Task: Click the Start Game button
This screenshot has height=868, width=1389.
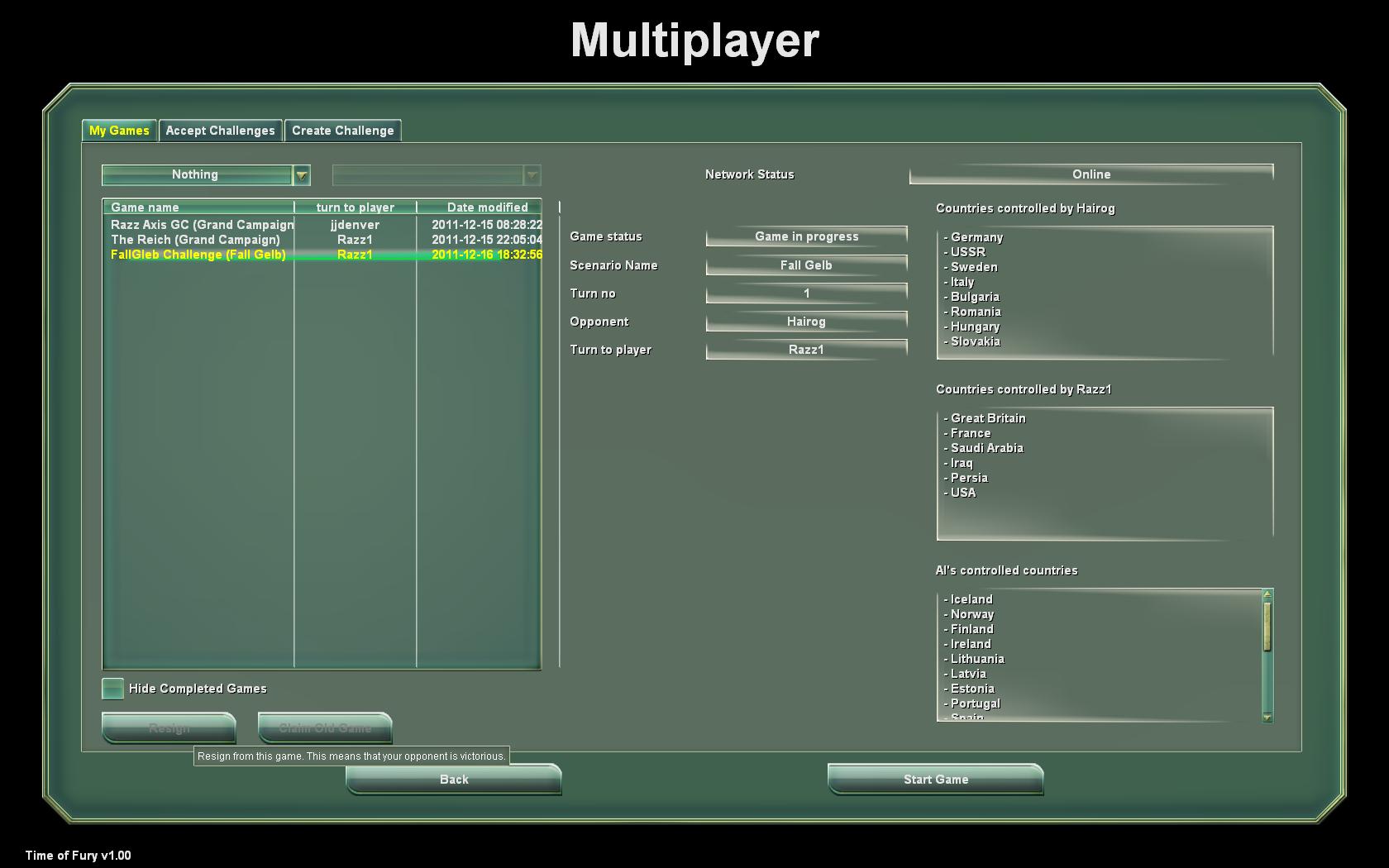Action: click(x=935, y=779)
